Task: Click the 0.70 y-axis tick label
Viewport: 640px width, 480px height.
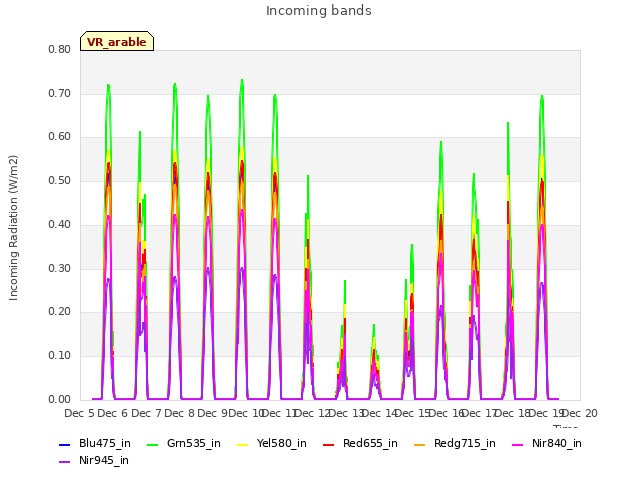Action: (60, 93)
